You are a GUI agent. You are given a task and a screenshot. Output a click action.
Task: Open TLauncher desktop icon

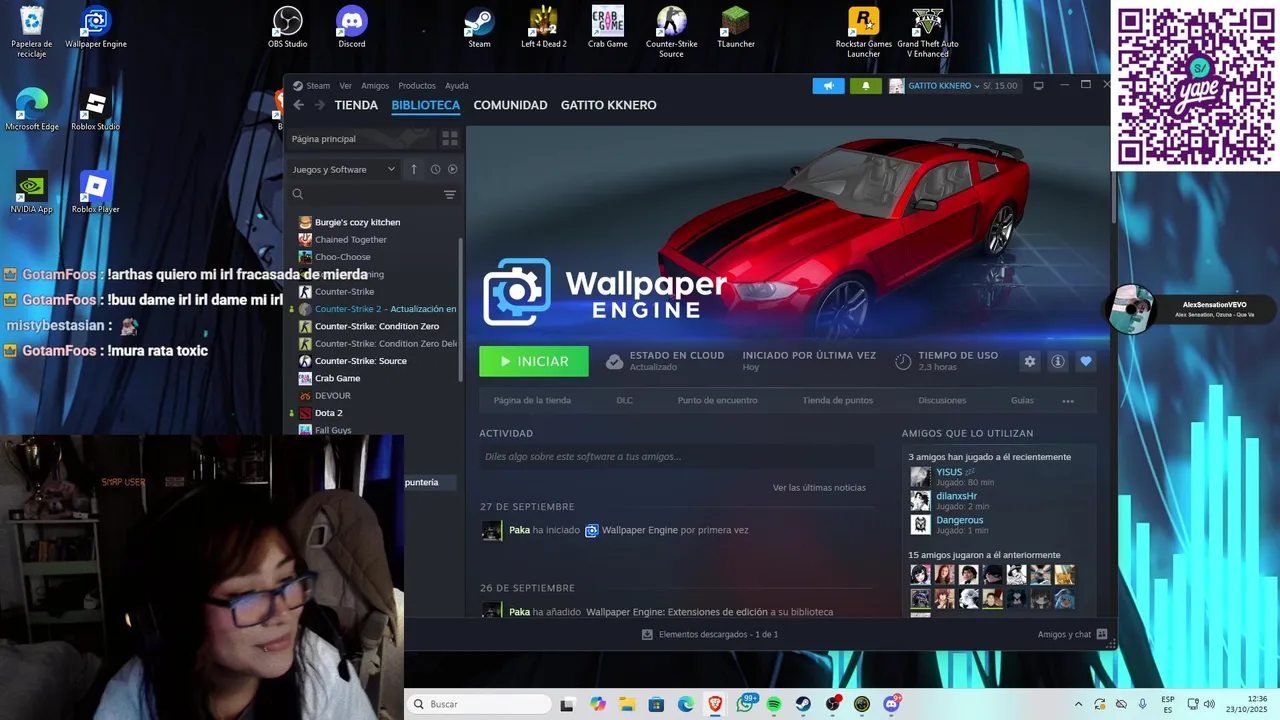point(735,29)
